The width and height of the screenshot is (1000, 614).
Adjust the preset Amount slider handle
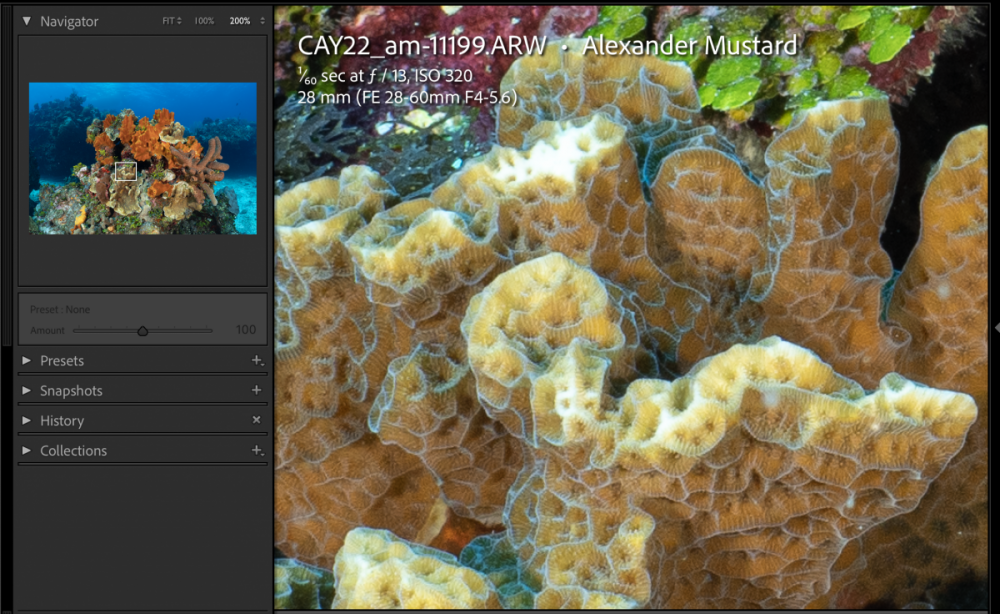click(x=143, y=331)
